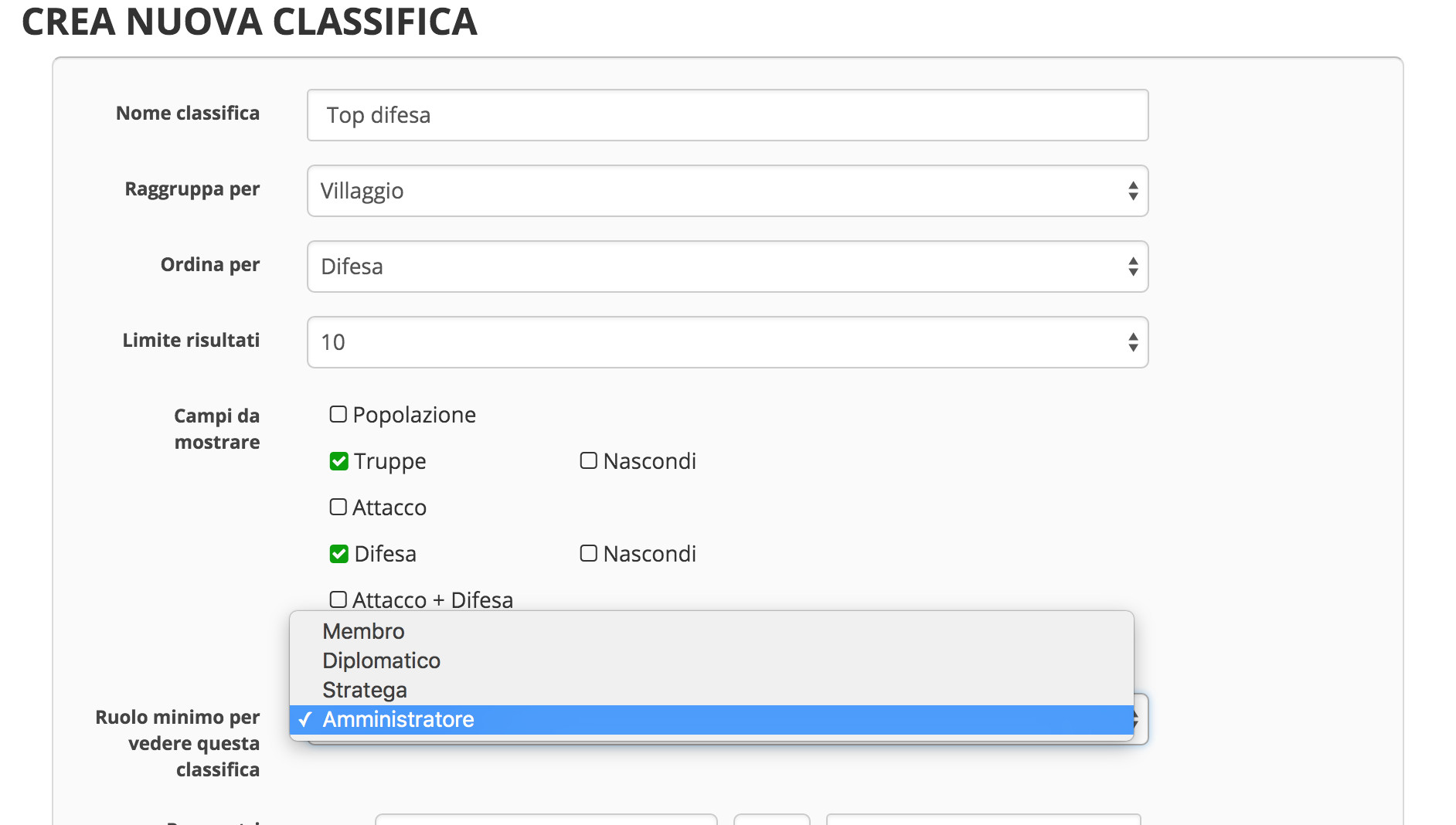Tick the Attacco + Difesa checkbox
This screenshot has height=825, width=1456.
point(338,599)
